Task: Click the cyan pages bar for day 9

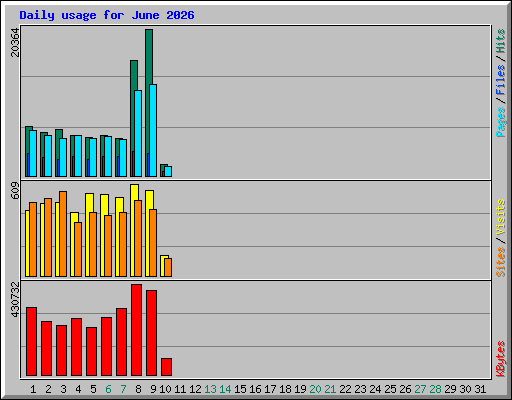Action: tap(153, 130)
